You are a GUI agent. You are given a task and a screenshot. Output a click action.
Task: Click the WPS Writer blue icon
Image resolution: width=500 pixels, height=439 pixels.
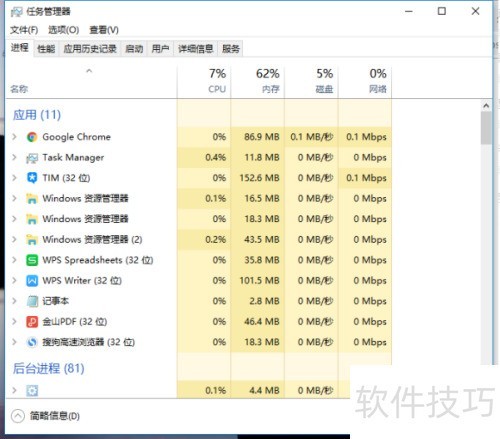coord(32,281)
